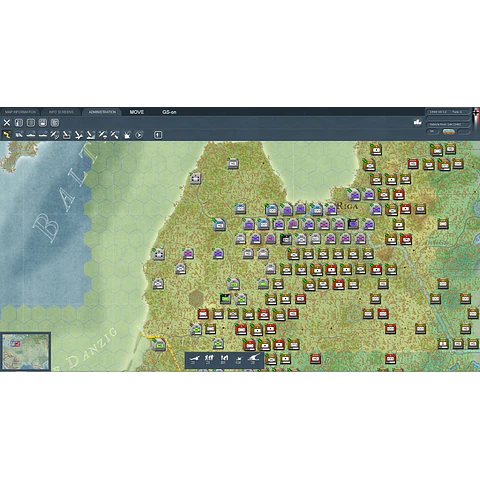
Task: Select the crossed-tools mode icon
Action: tap(115, 135)
